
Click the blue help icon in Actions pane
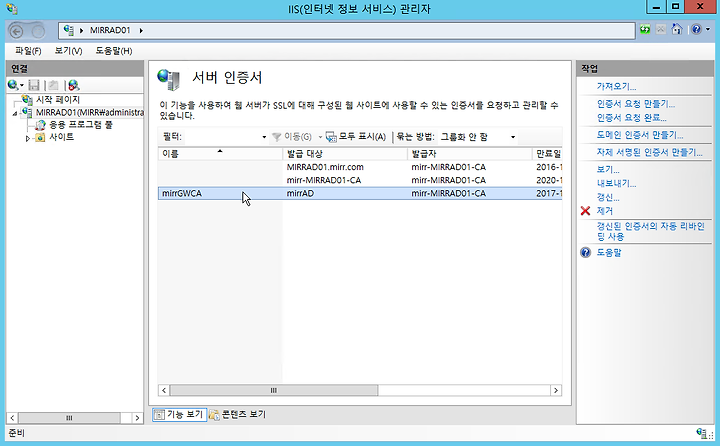coord(585,252)
